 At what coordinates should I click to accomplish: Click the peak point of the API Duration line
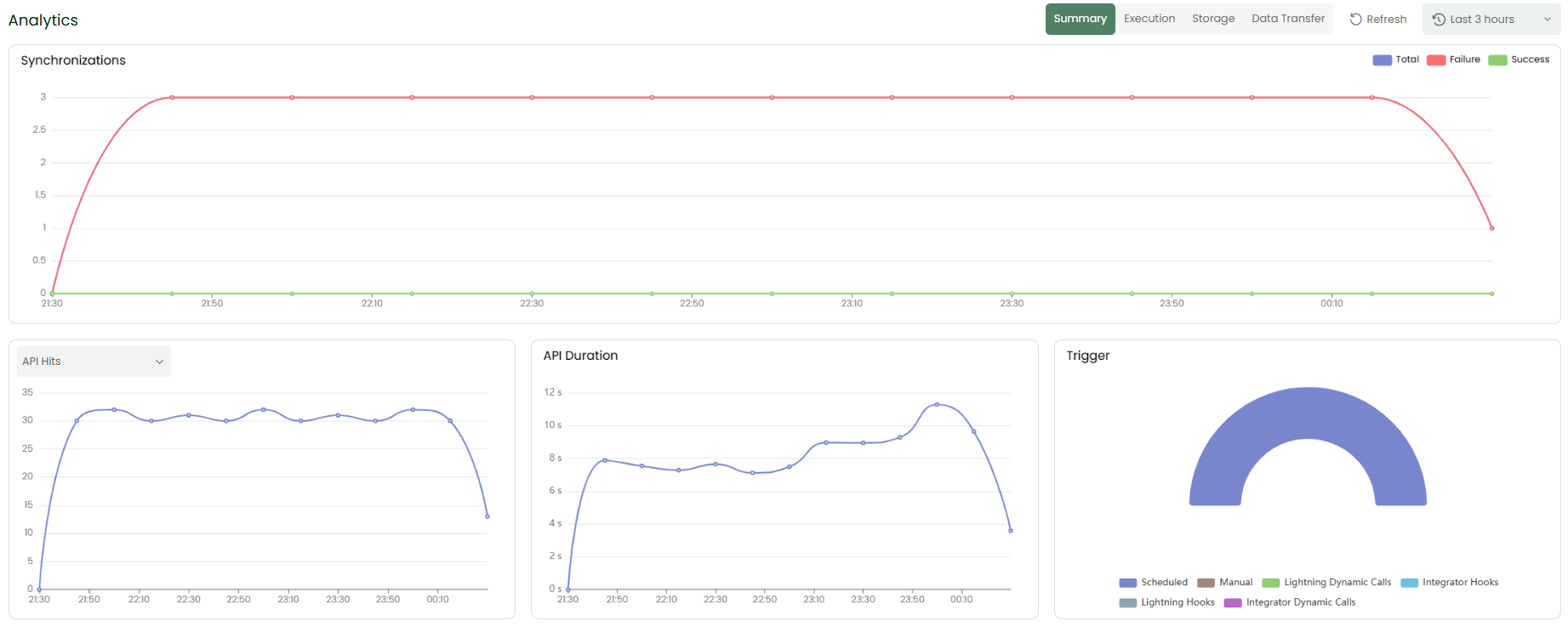(x=937, y=404)
